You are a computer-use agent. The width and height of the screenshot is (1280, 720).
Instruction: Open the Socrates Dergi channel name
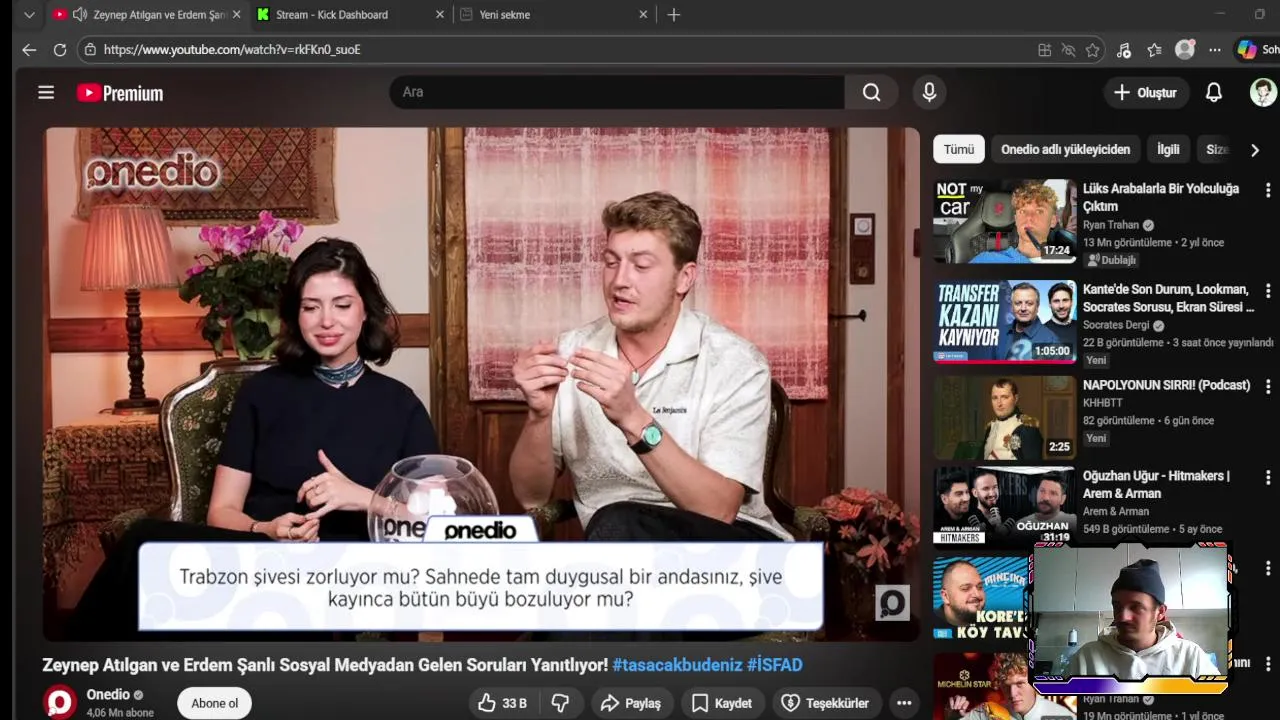(x=1116, y=325)
